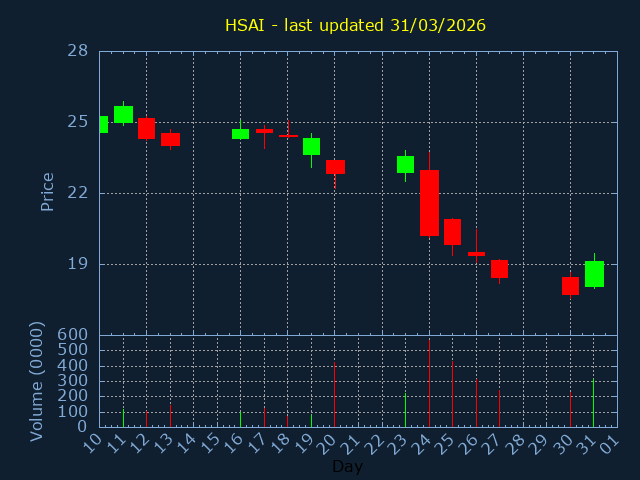Viewport: 640px width, 480px height.
Task: Click the Day axis label at bottom
Action: (x=347, y=466)
